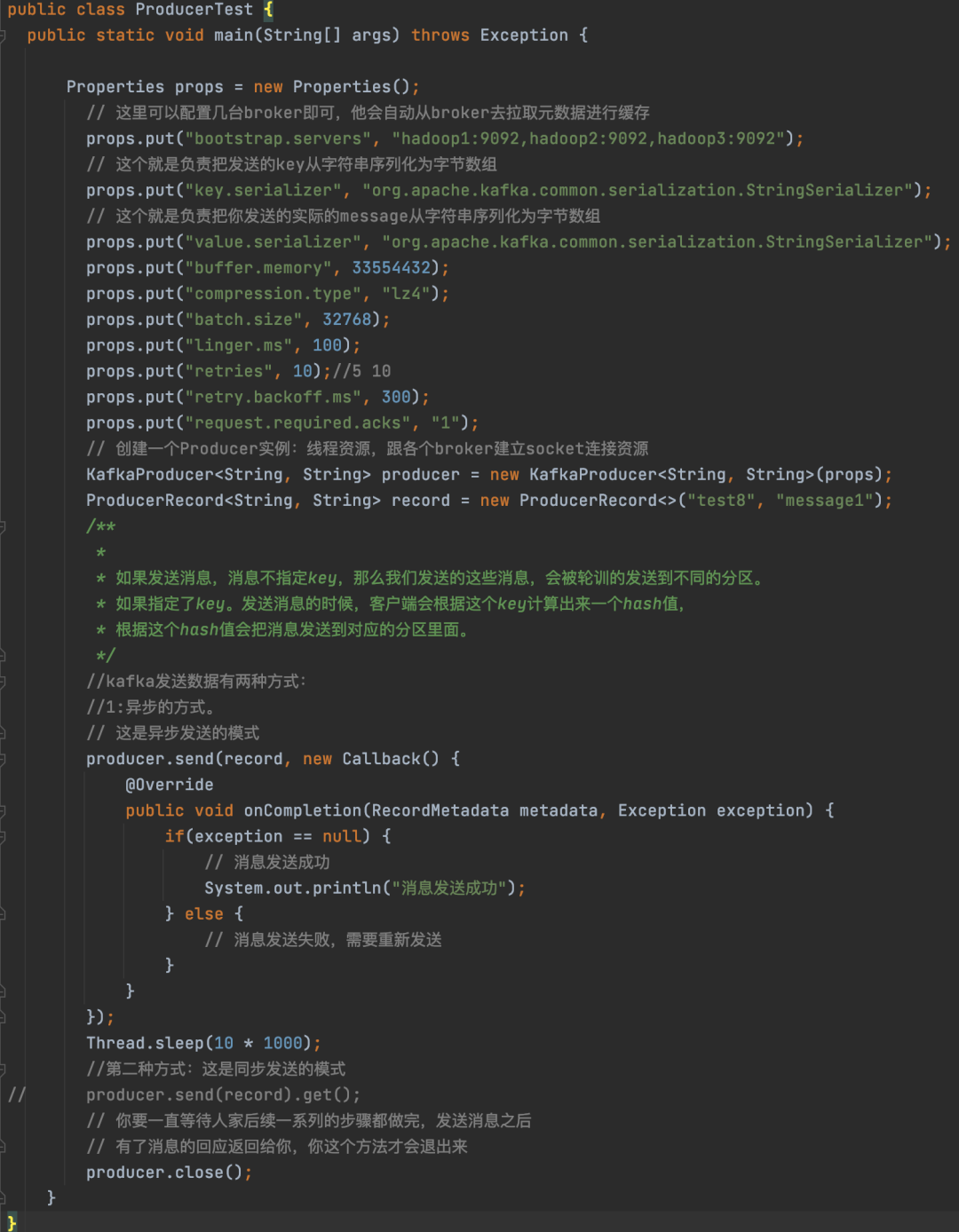Screen dimensions: 959x1232
Task: Click the else keyword
Action: click(204, 914)
